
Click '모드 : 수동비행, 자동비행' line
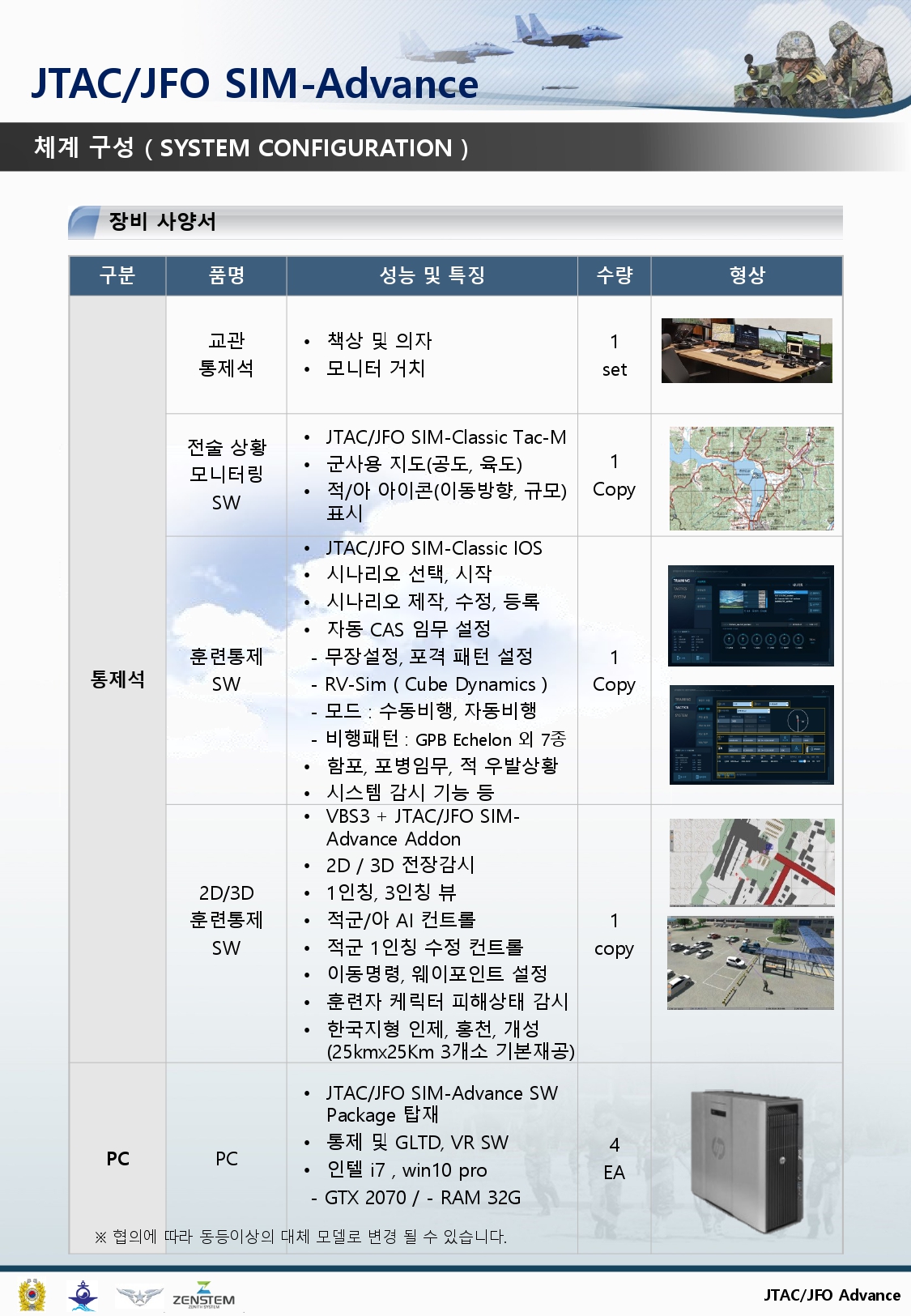tap(431, 711)
